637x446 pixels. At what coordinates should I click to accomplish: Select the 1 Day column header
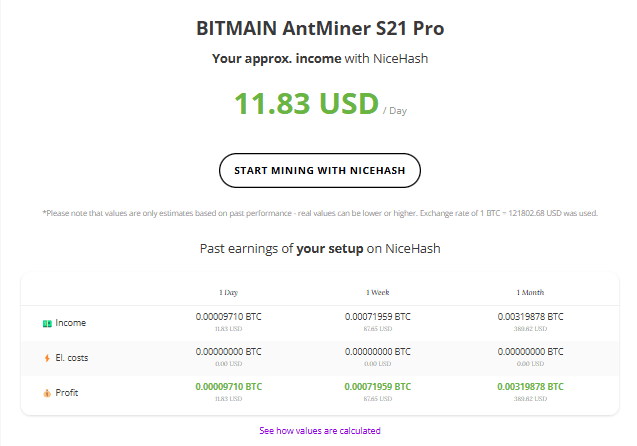click(228, 292)
